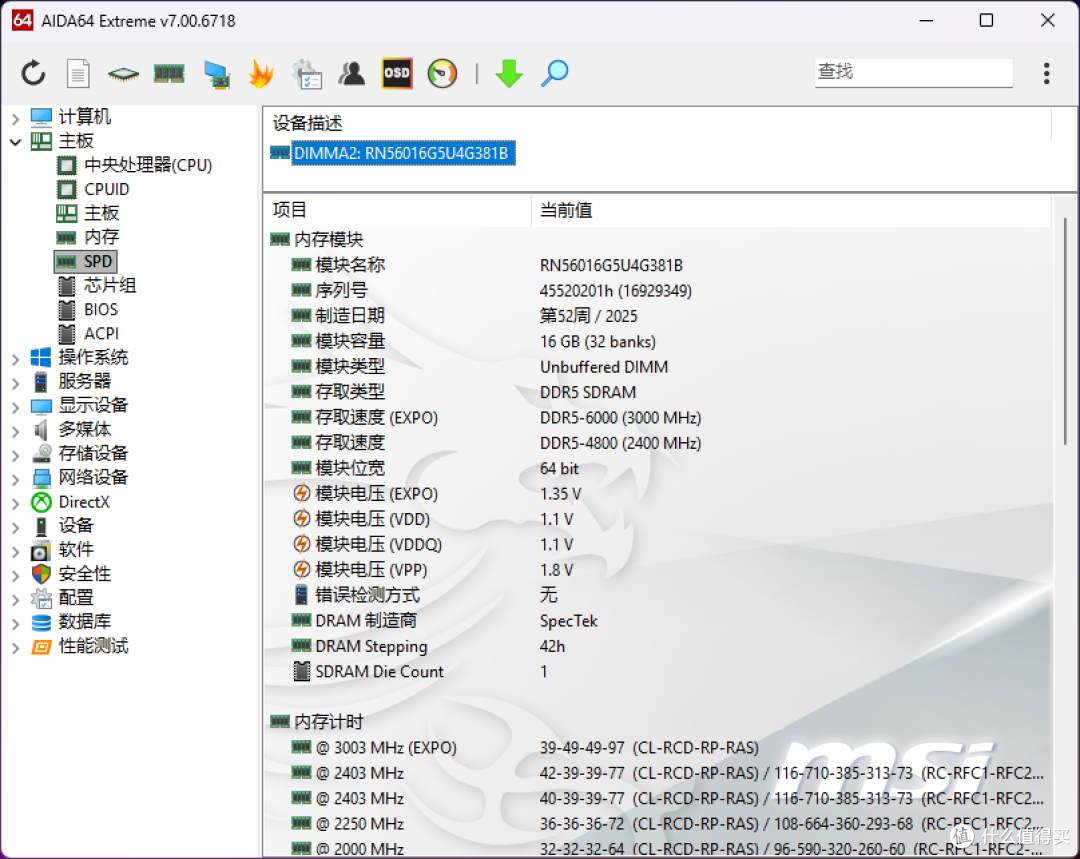Select the 序列号 row
Screen dimensions: 1080x859
pyautogui.click(x=658, y=291)
